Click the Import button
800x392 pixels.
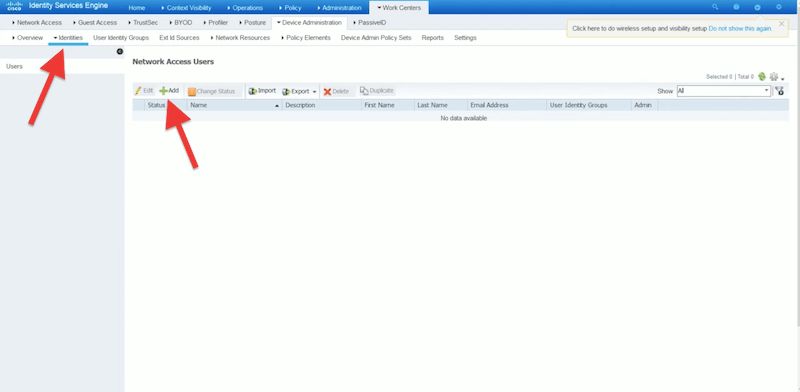(262, 91)
